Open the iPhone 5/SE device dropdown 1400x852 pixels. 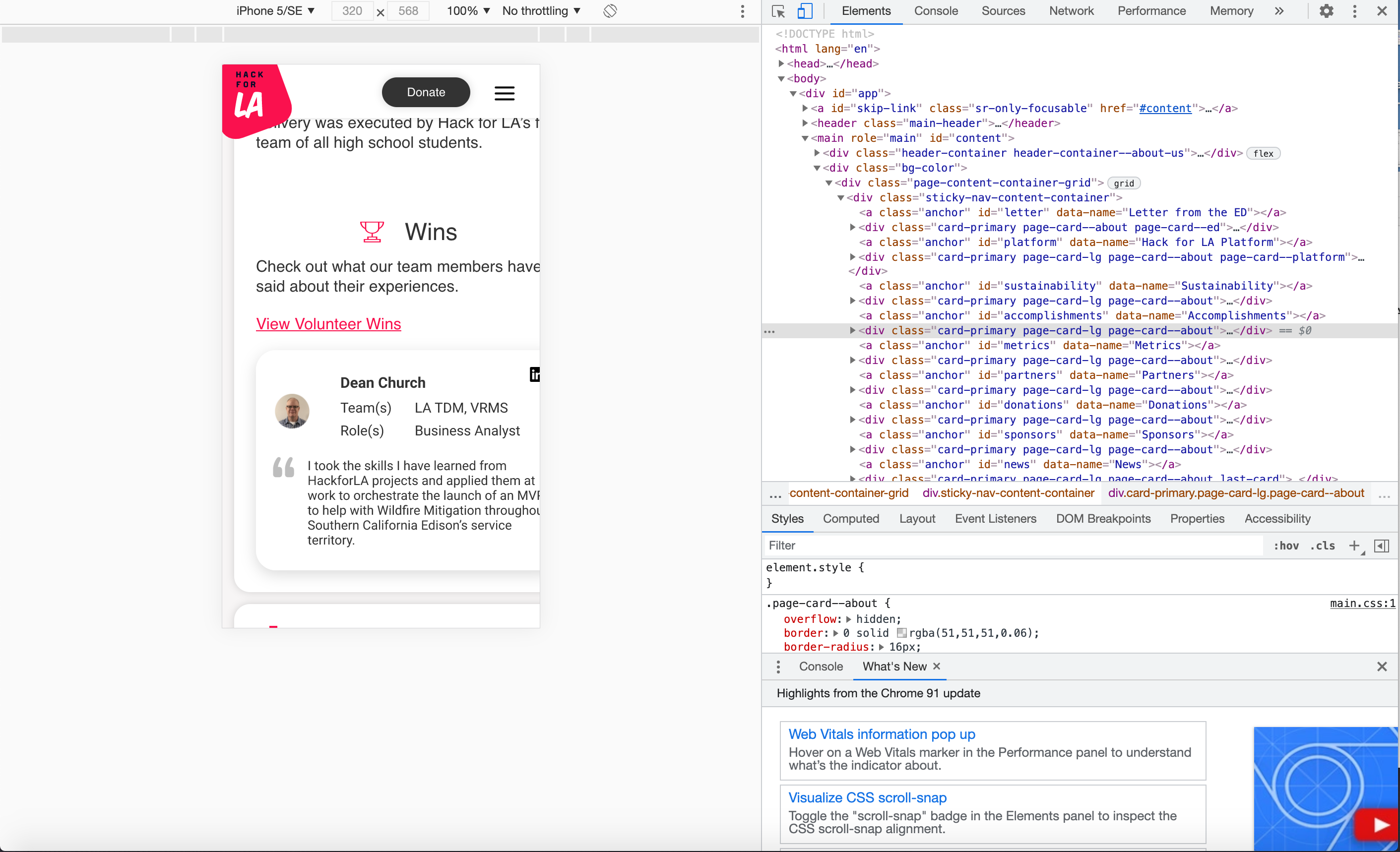coord(275,11)
